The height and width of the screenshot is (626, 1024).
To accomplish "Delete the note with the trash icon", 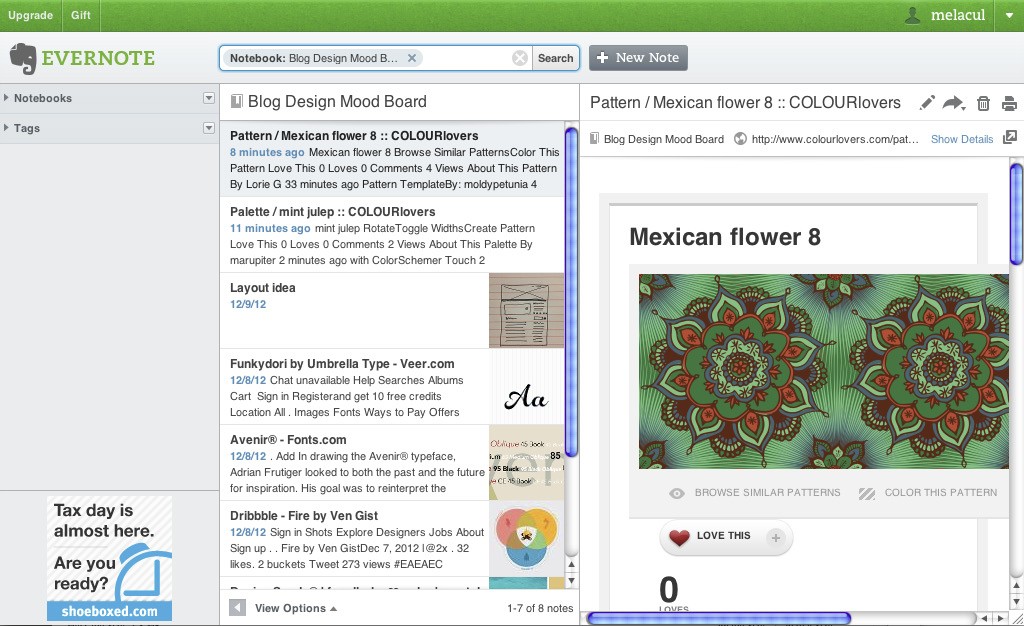I will 983,103.
